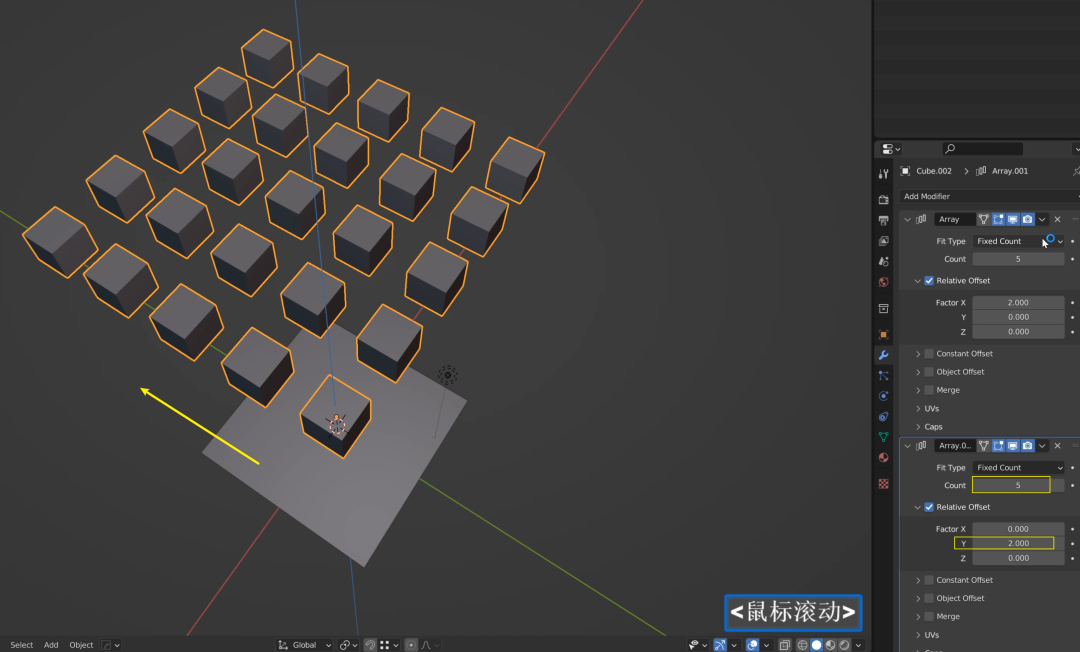Select wireframe viewport shading
The image size is (1080, 652).
click(x=802, y=645)
